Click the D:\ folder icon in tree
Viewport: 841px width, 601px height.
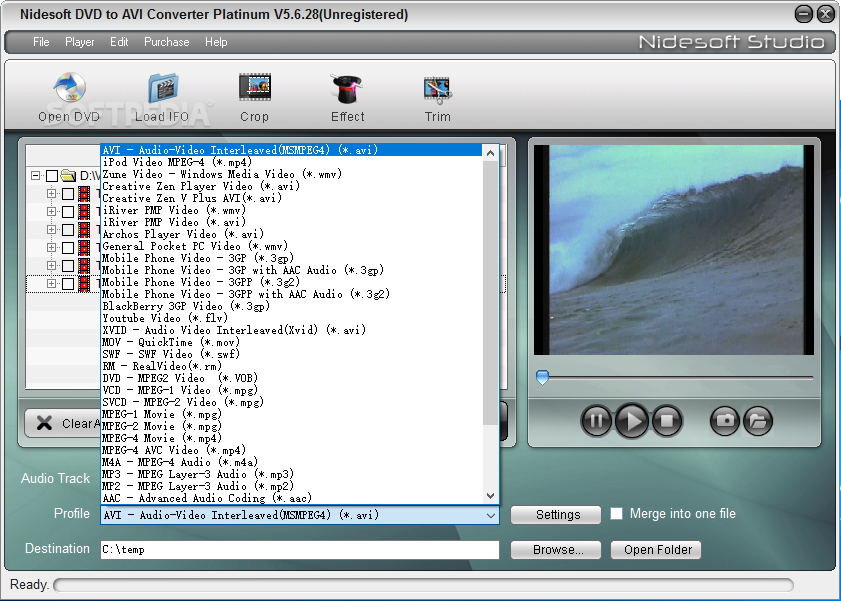(x=69, y=175)
